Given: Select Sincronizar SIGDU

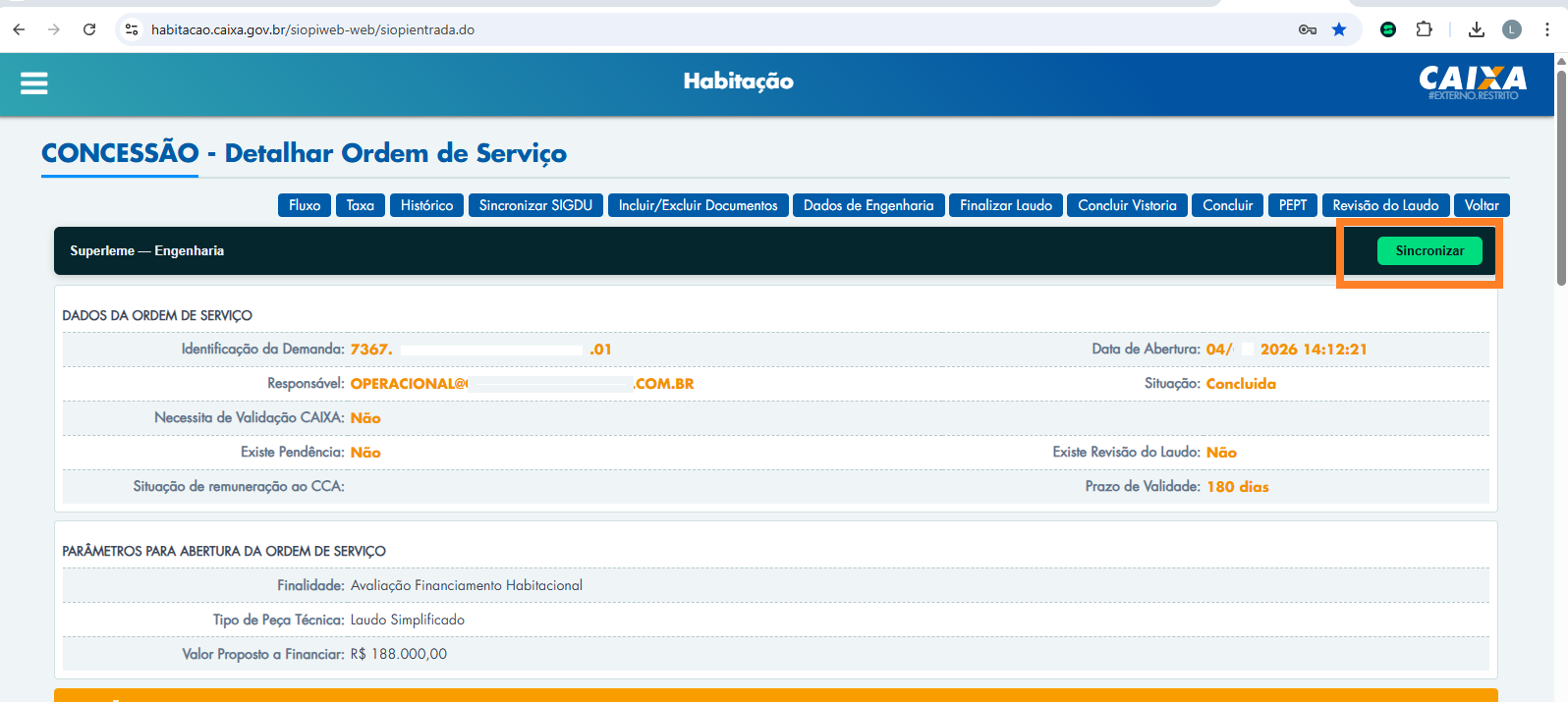Looking at the screenshot, I should 535,205.
